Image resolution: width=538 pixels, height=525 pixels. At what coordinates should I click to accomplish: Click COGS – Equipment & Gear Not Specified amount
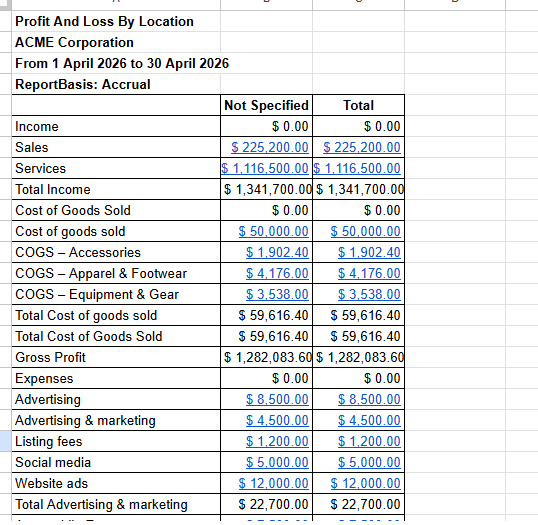(277, 294)
